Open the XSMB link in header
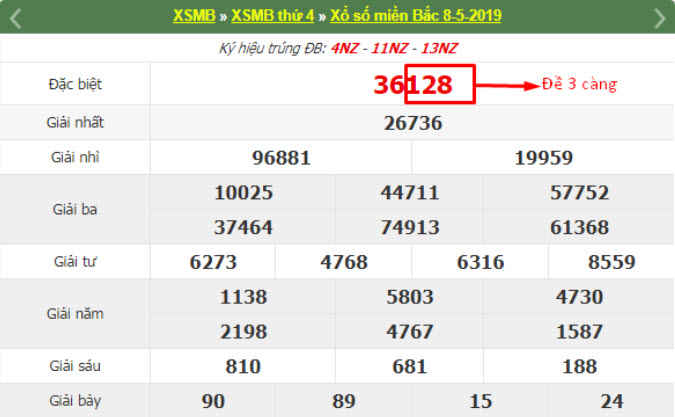 [x=192, y=16]
